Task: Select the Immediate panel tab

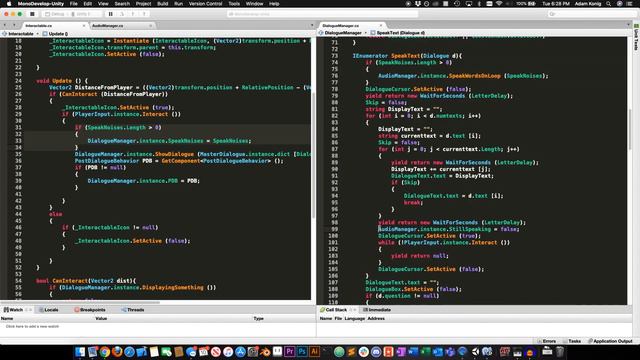Action: click(377, 310)
